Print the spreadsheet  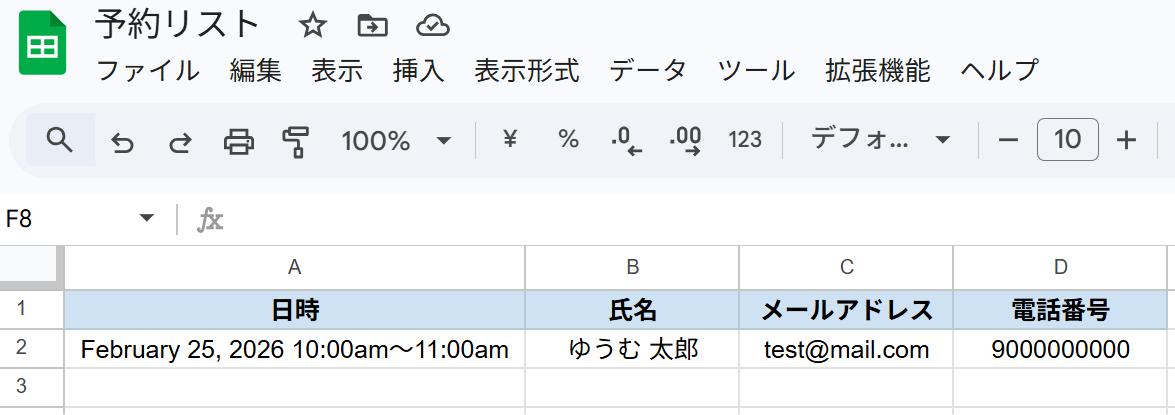point(238,141)
